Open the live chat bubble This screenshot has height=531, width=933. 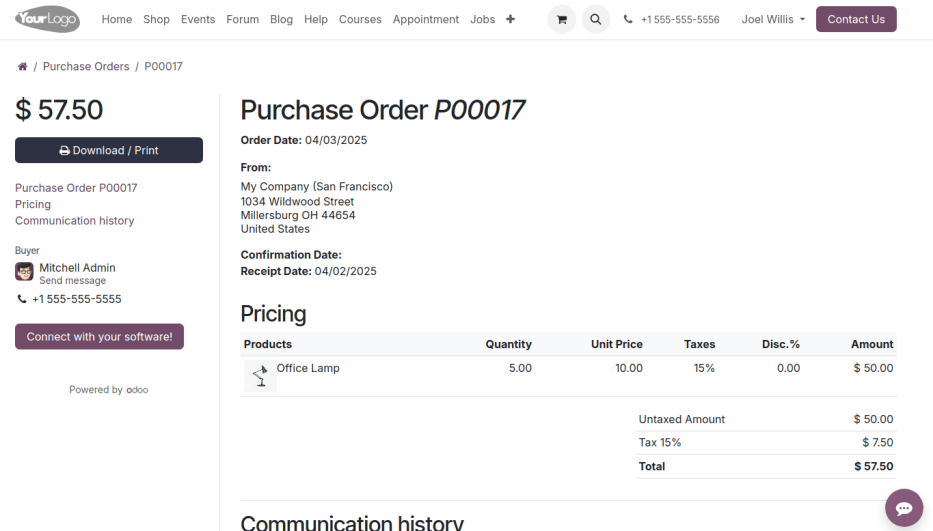coord(904,508)
